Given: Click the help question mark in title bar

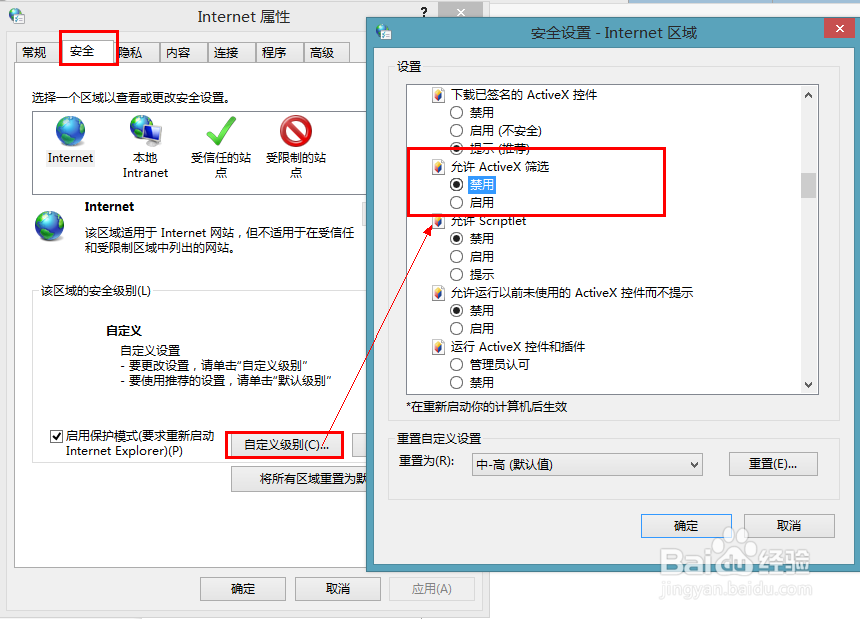Looking at the screenshot, I should pos(424,12).
